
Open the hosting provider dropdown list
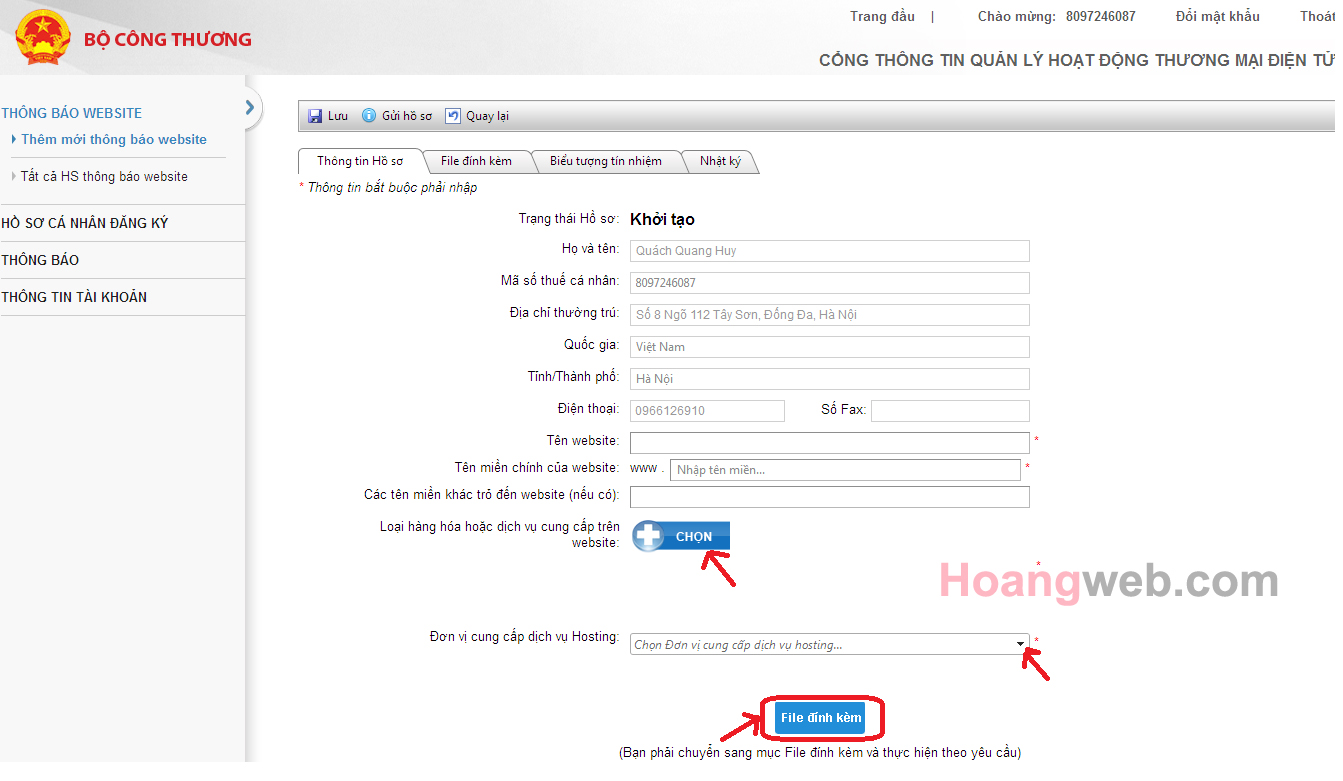click(x=1020, y=645)
